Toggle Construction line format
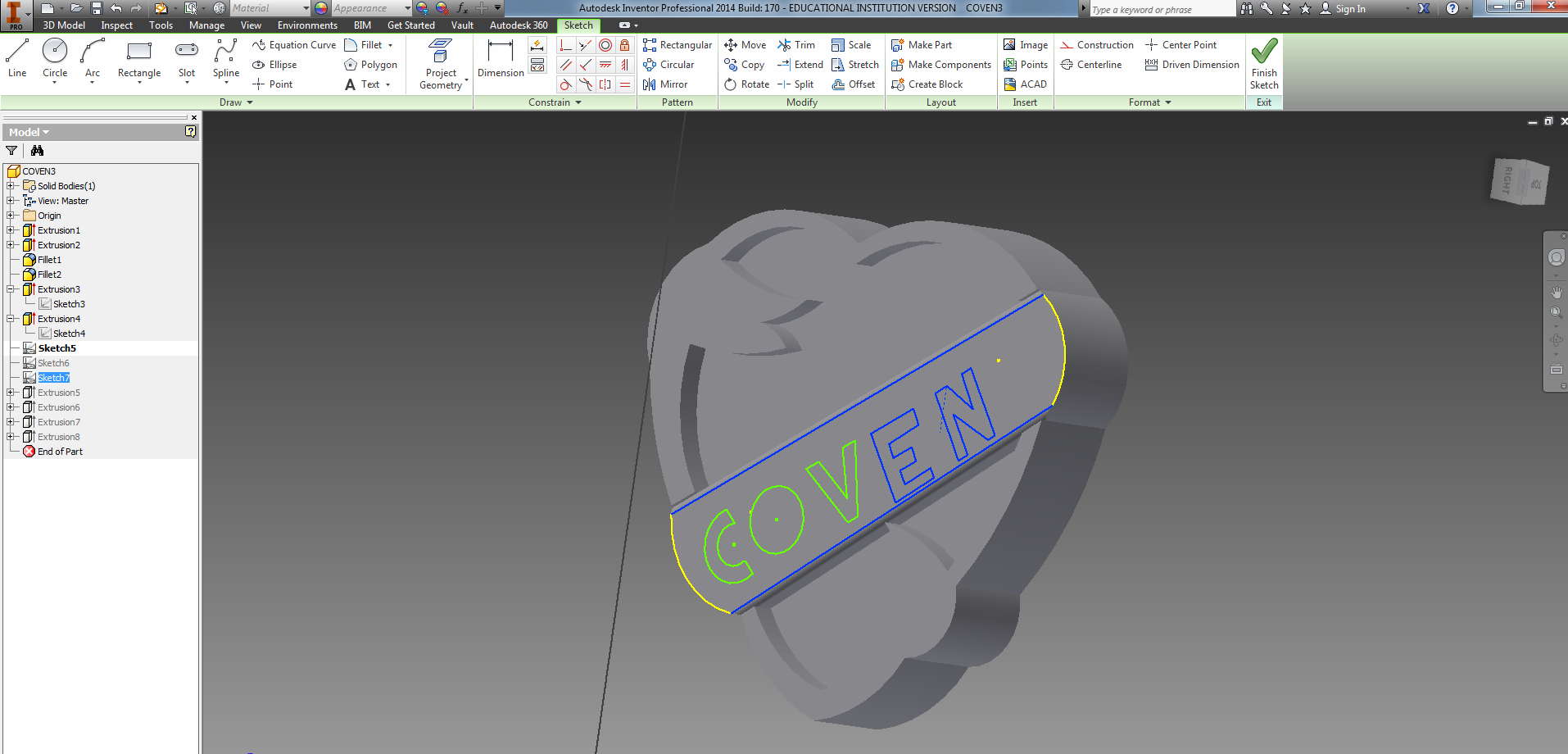Image resolution: width=1568 pixels, height=754 pixels. pos(1097,45)
